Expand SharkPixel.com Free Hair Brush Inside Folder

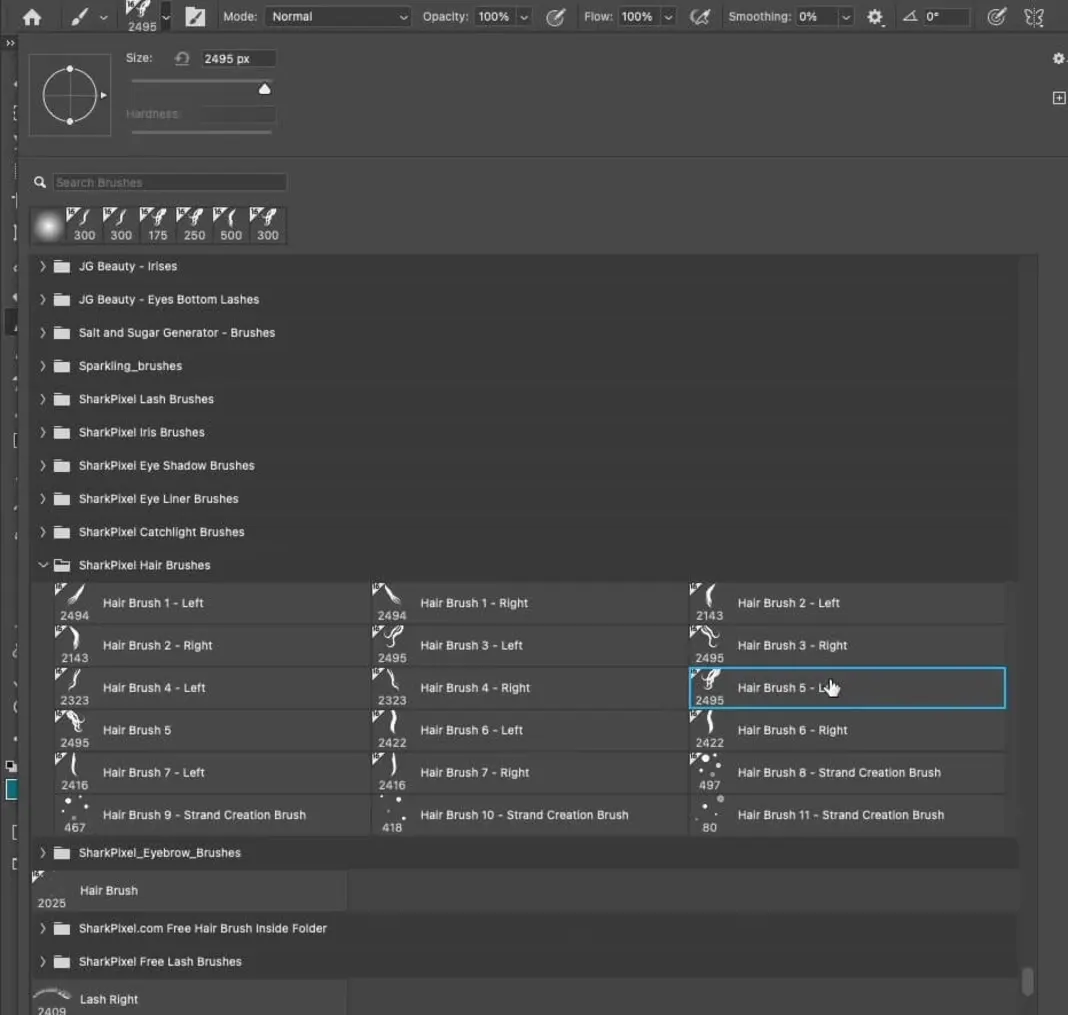click(42, 928)
